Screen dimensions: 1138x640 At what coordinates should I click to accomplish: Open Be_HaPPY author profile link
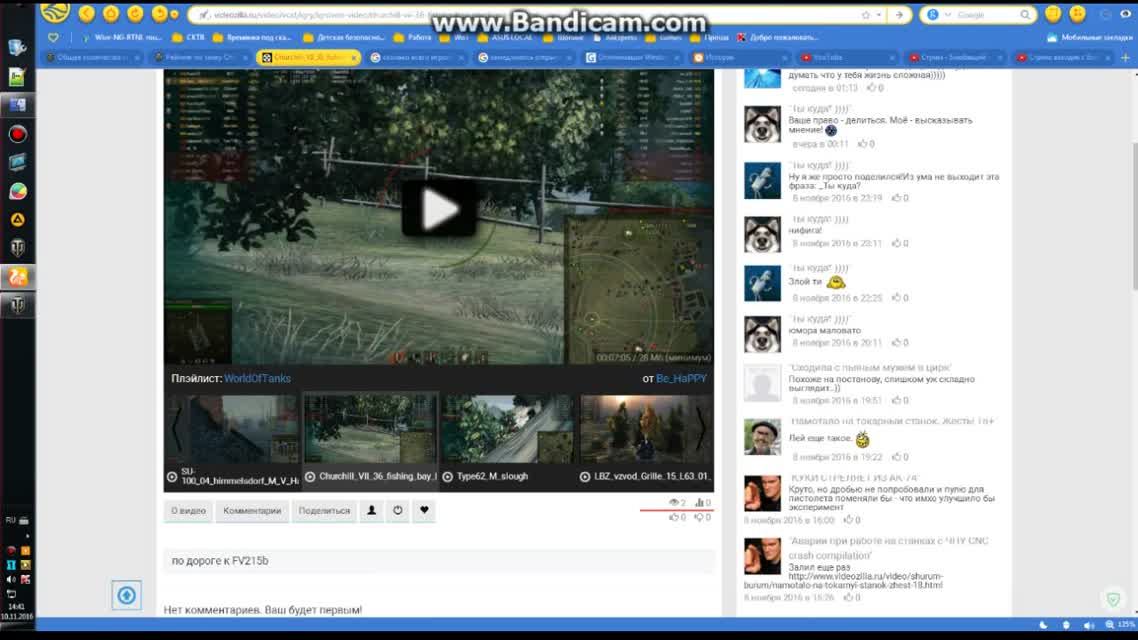681,378
